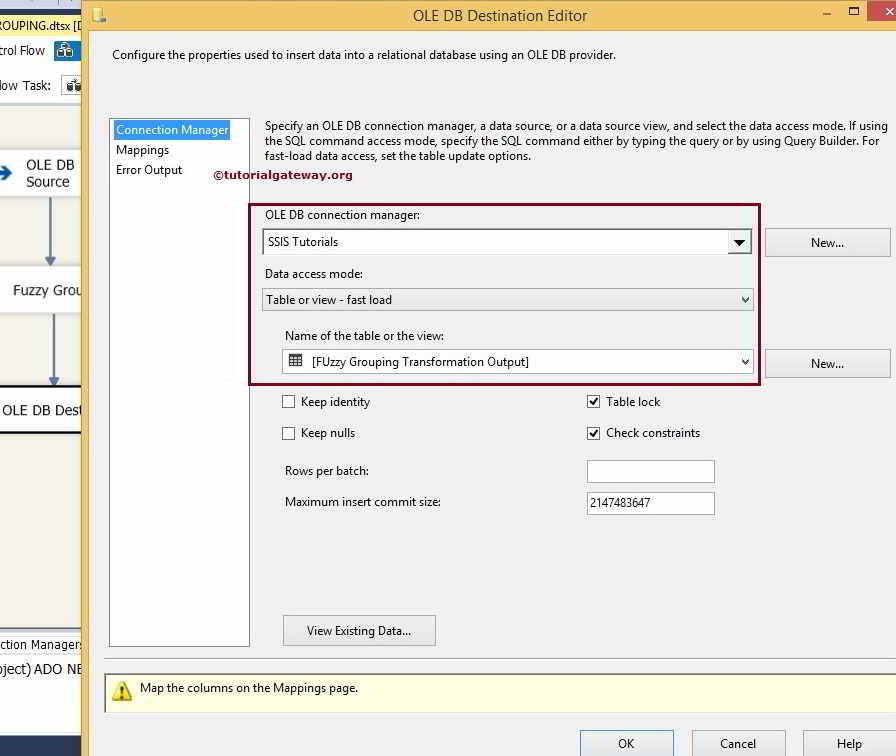Switch to the Mappings page
This screenshot has width=896, height=756.
click(x=142, y=150)
